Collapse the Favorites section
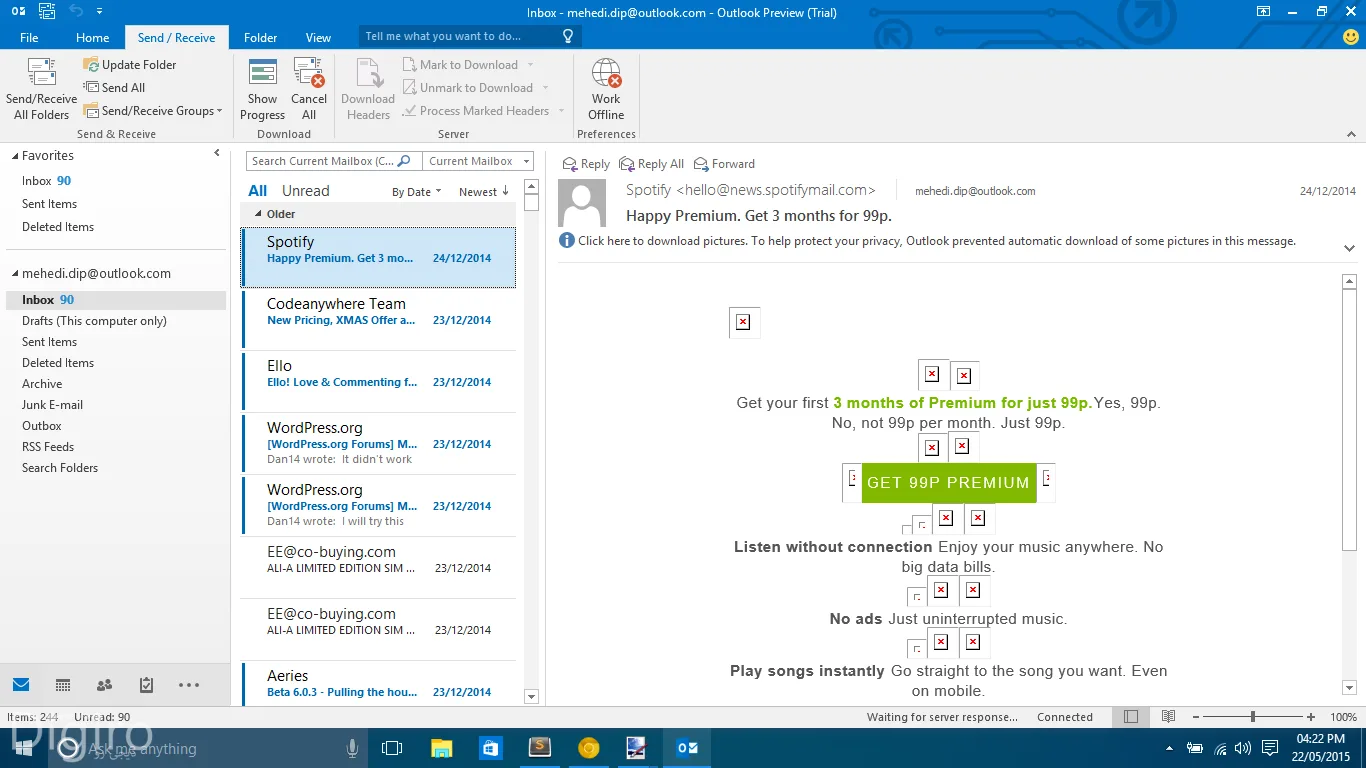The height and width of the screenshot is (768, 1366). pyautogui.click(x=14, y=156)
